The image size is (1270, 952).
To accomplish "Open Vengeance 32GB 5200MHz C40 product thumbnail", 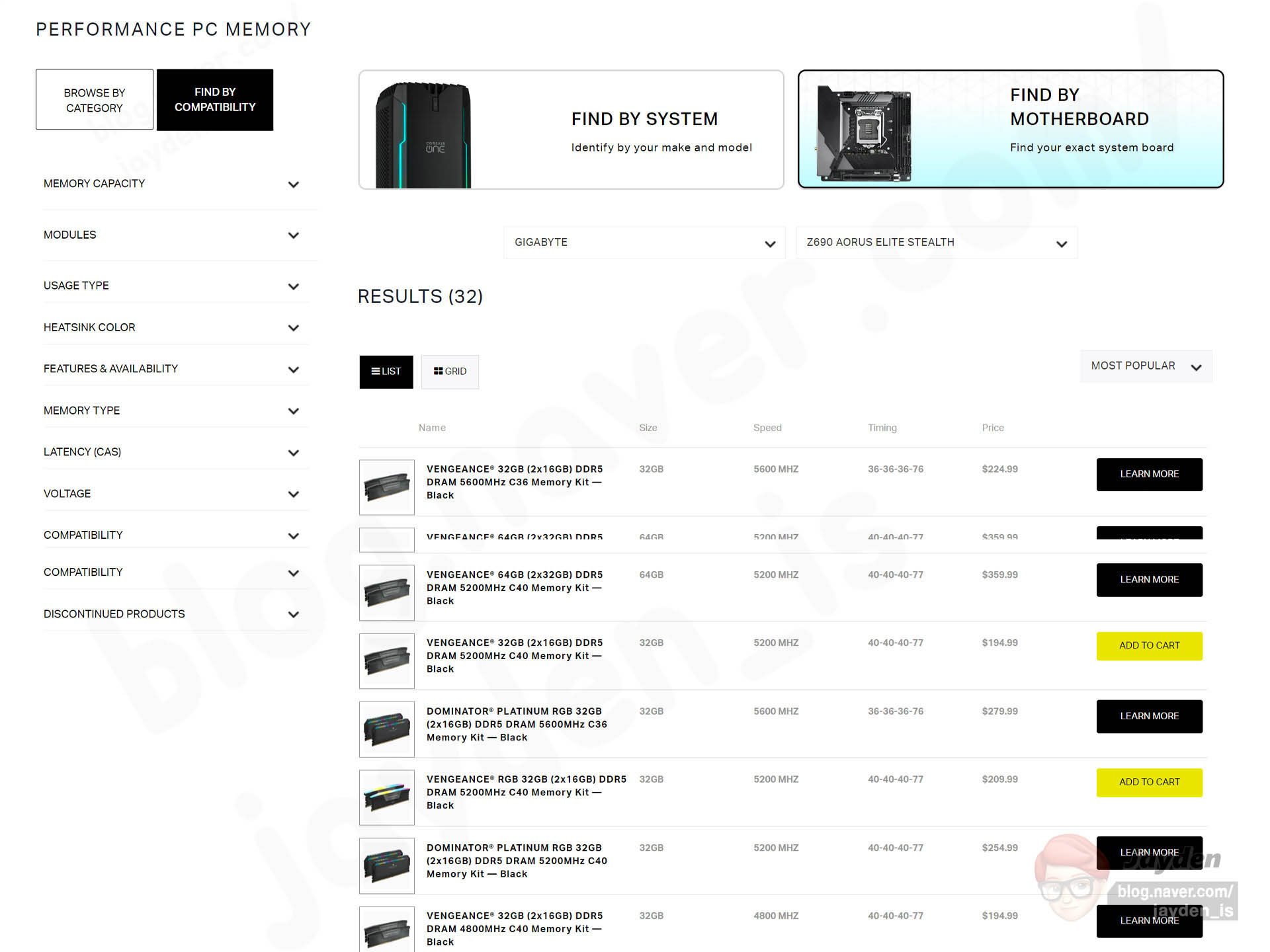I will click(387, 661).
